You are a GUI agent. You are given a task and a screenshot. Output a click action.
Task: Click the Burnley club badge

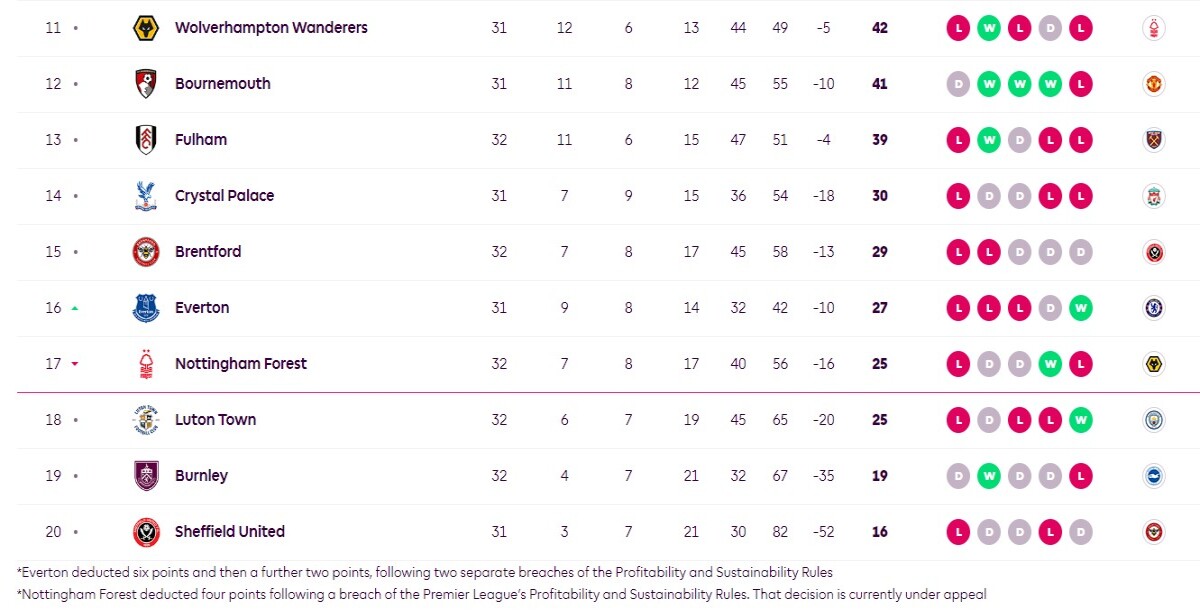click(146, 476)
